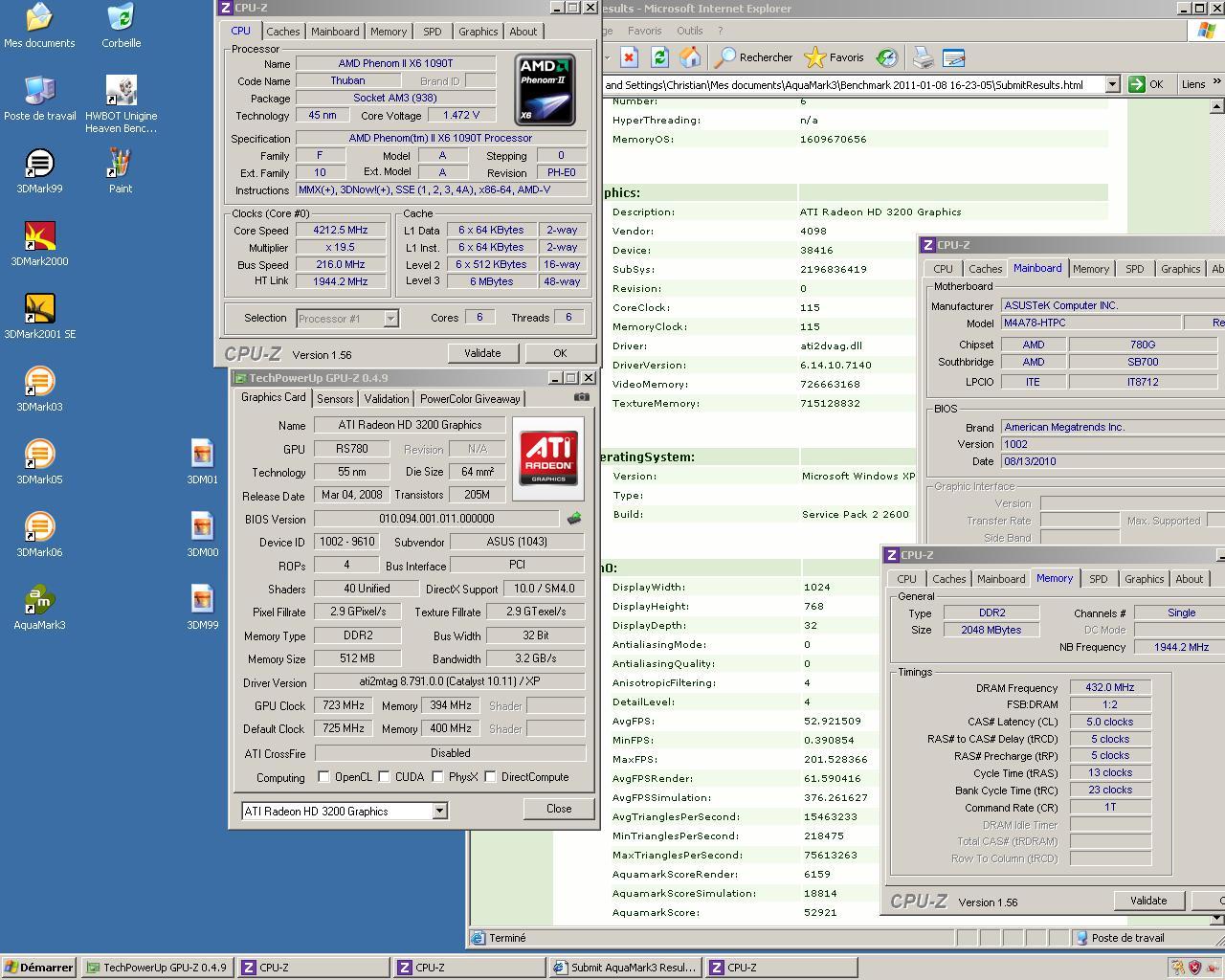Open Mes documents desktop icon
1225x980 pixels.
39,26
